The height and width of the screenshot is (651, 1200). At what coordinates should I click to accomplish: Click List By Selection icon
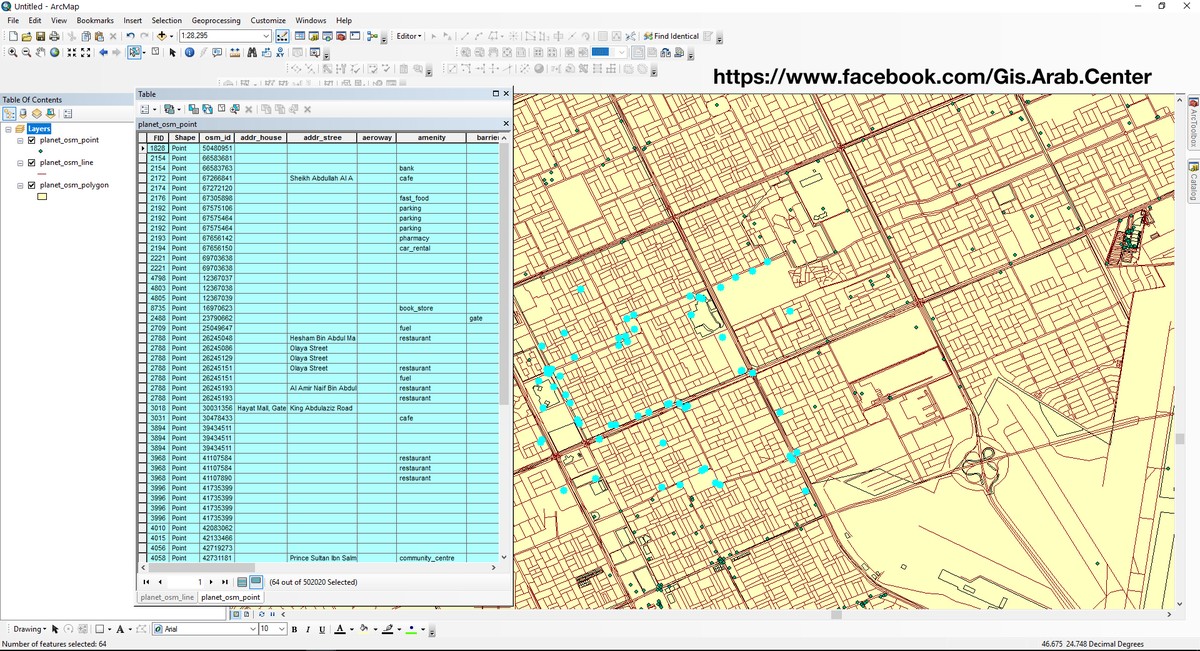click(51, 114)
